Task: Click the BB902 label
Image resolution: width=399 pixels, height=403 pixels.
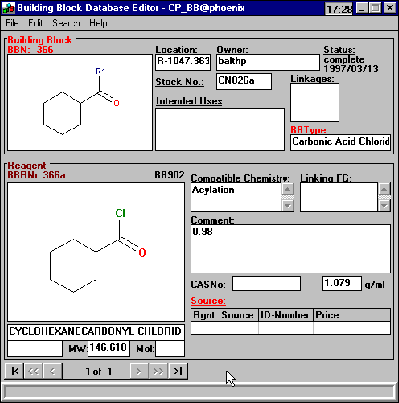Action: point(169,175)
